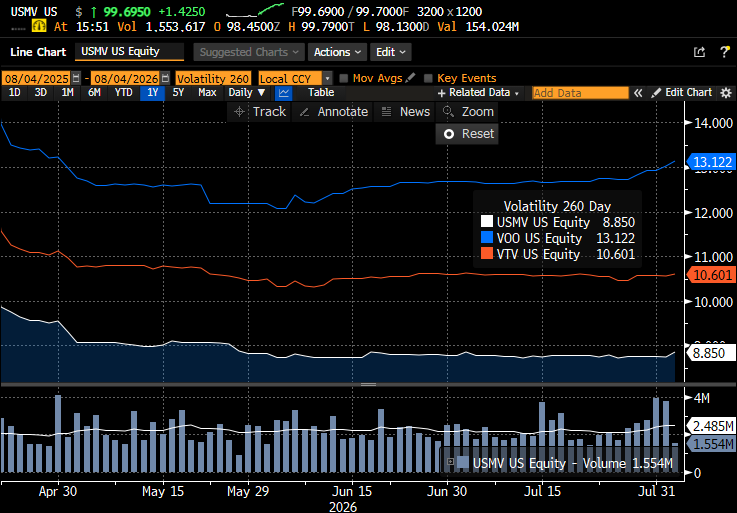
Task: Click the Track crosshair icon
Action: [x=239, y=112]
